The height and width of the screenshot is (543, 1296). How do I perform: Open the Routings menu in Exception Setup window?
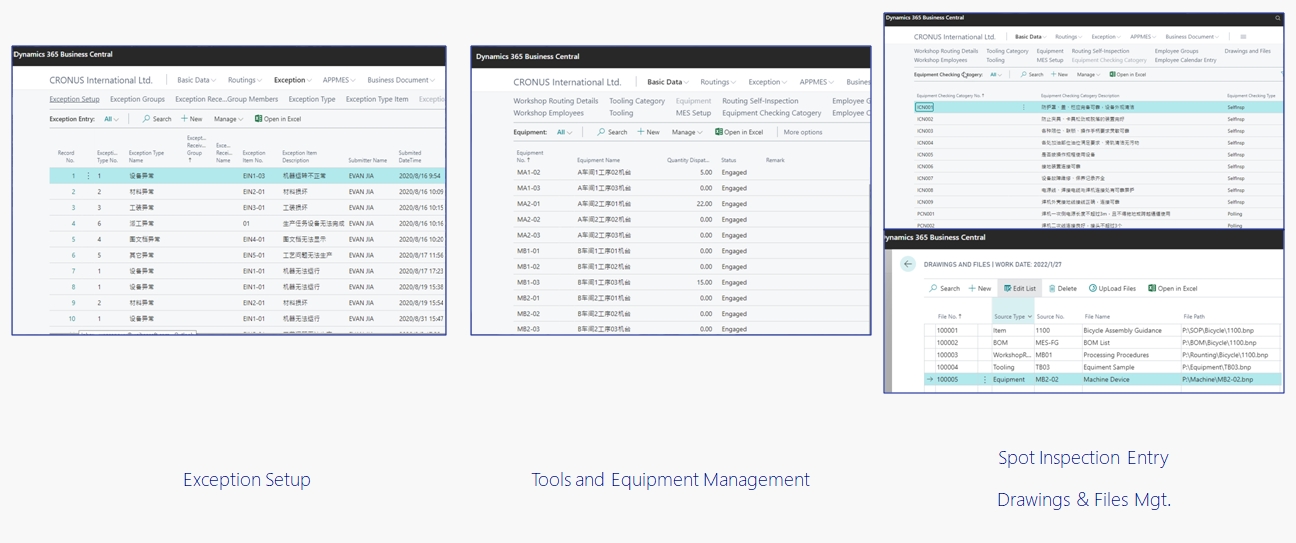click(x=244, y=80)
